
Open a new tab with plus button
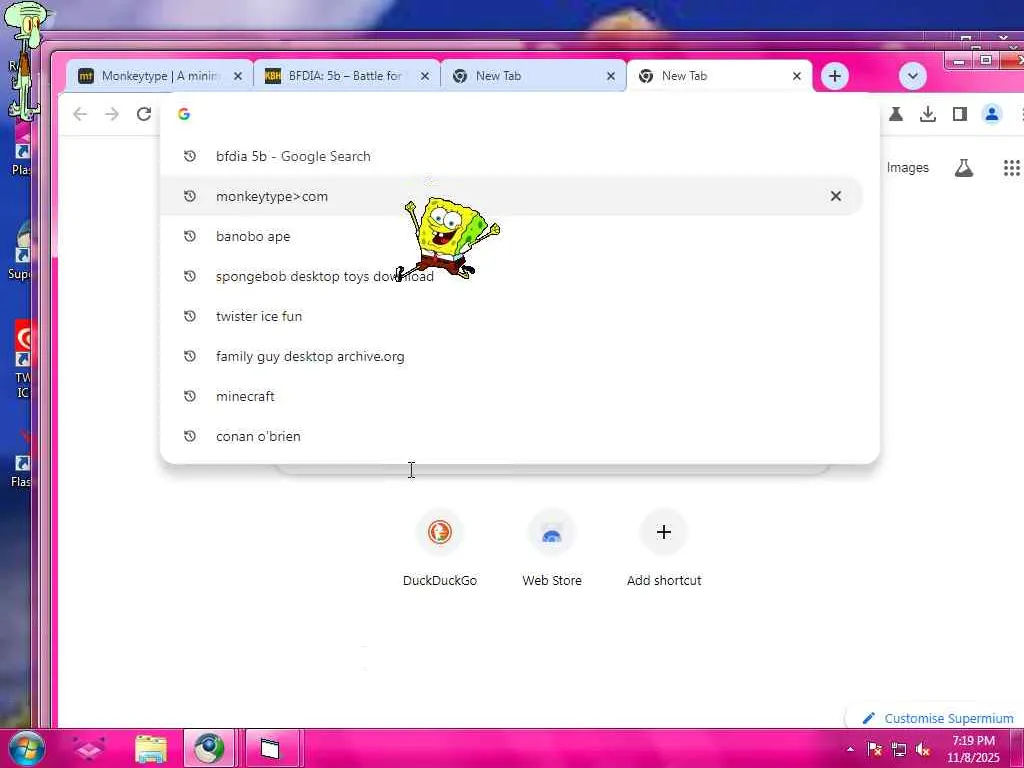835,76
